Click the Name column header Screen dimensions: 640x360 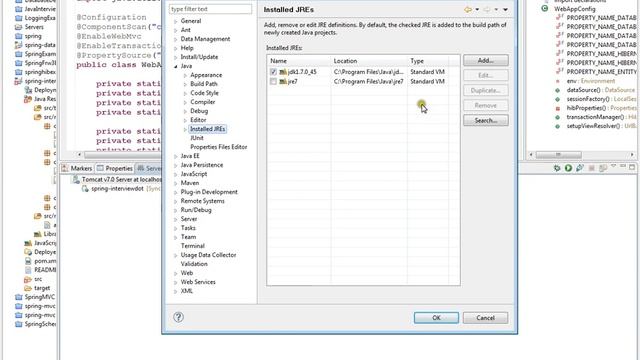(299, 61)
